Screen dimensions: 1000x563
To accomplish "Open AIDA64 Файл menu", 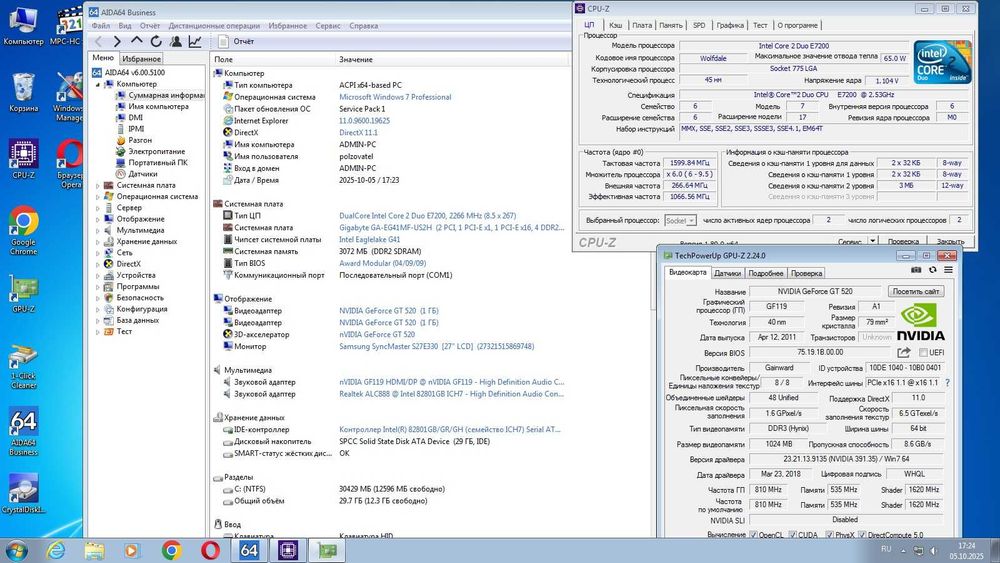I will (101, 26).
